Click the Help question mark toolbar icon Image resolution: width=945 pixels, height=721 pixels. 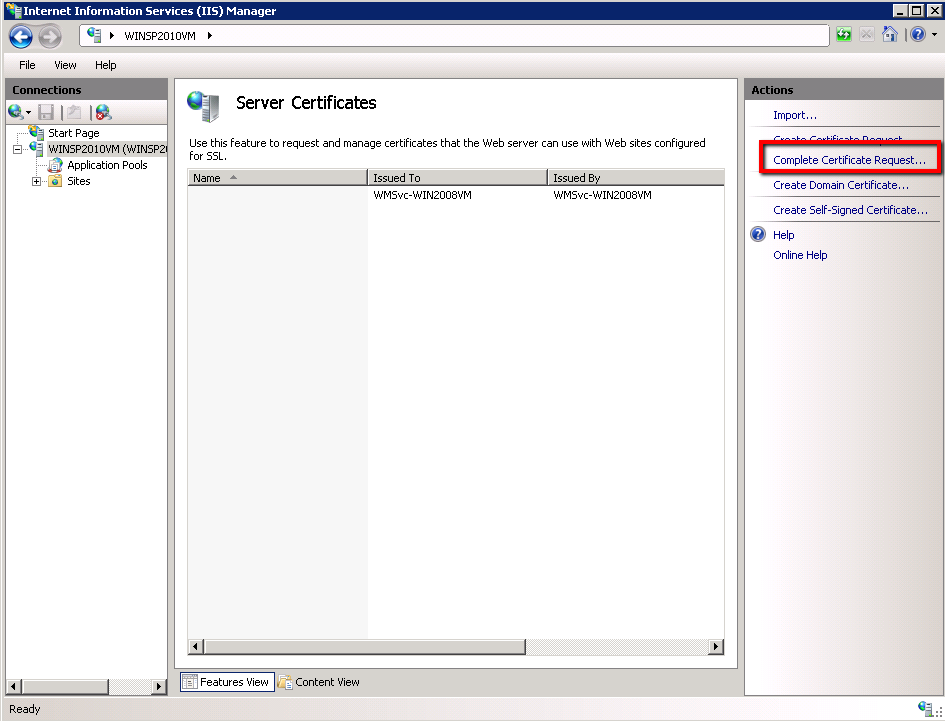point(917,35)
